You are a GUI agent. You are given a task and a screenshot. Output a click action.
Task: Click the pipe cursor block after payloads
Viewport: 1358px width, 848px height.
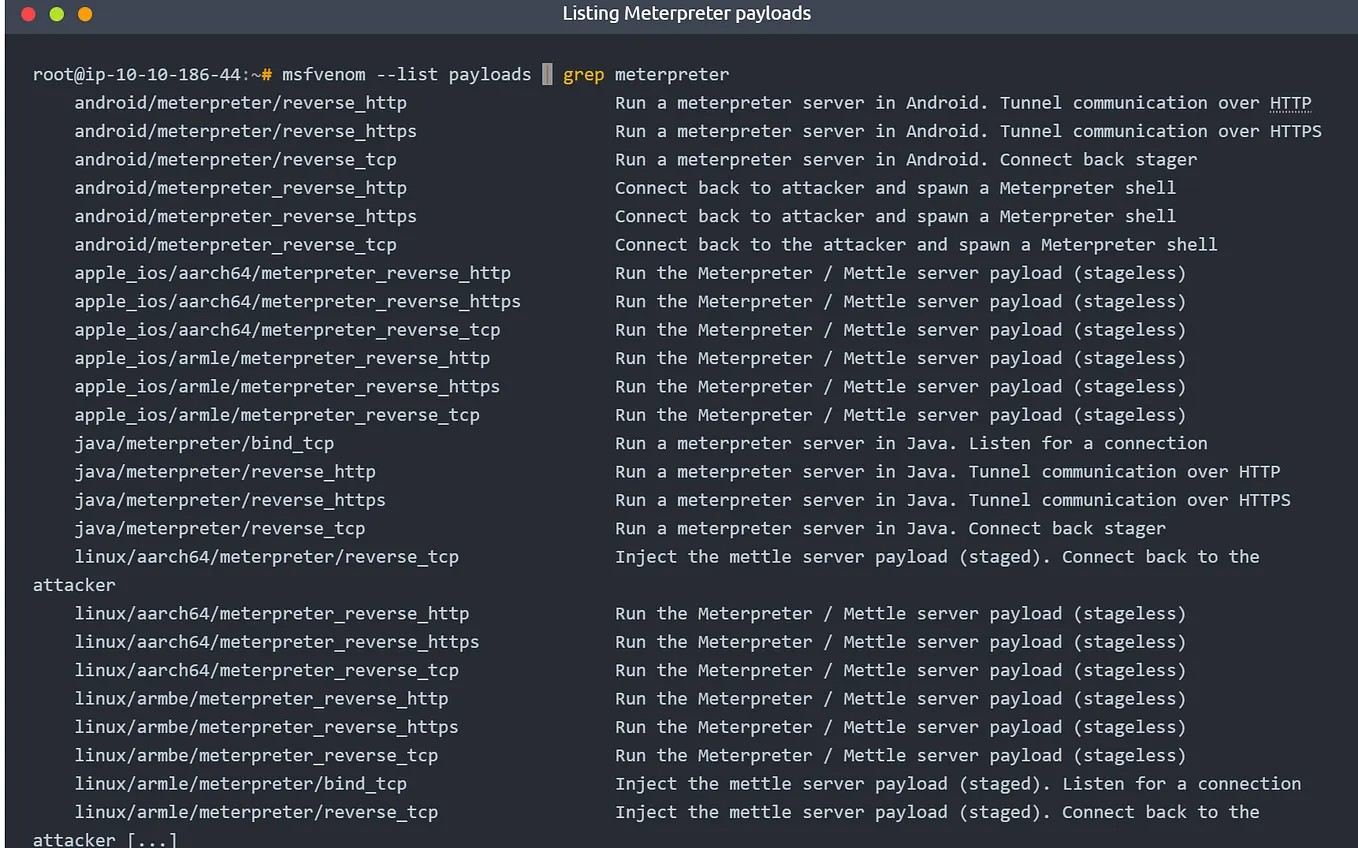pos(545,74)
